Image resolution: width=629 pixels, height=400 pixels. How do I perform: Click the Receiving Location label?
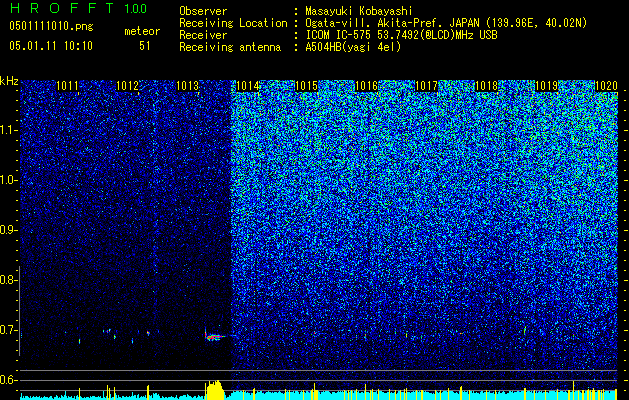(233, 23)
